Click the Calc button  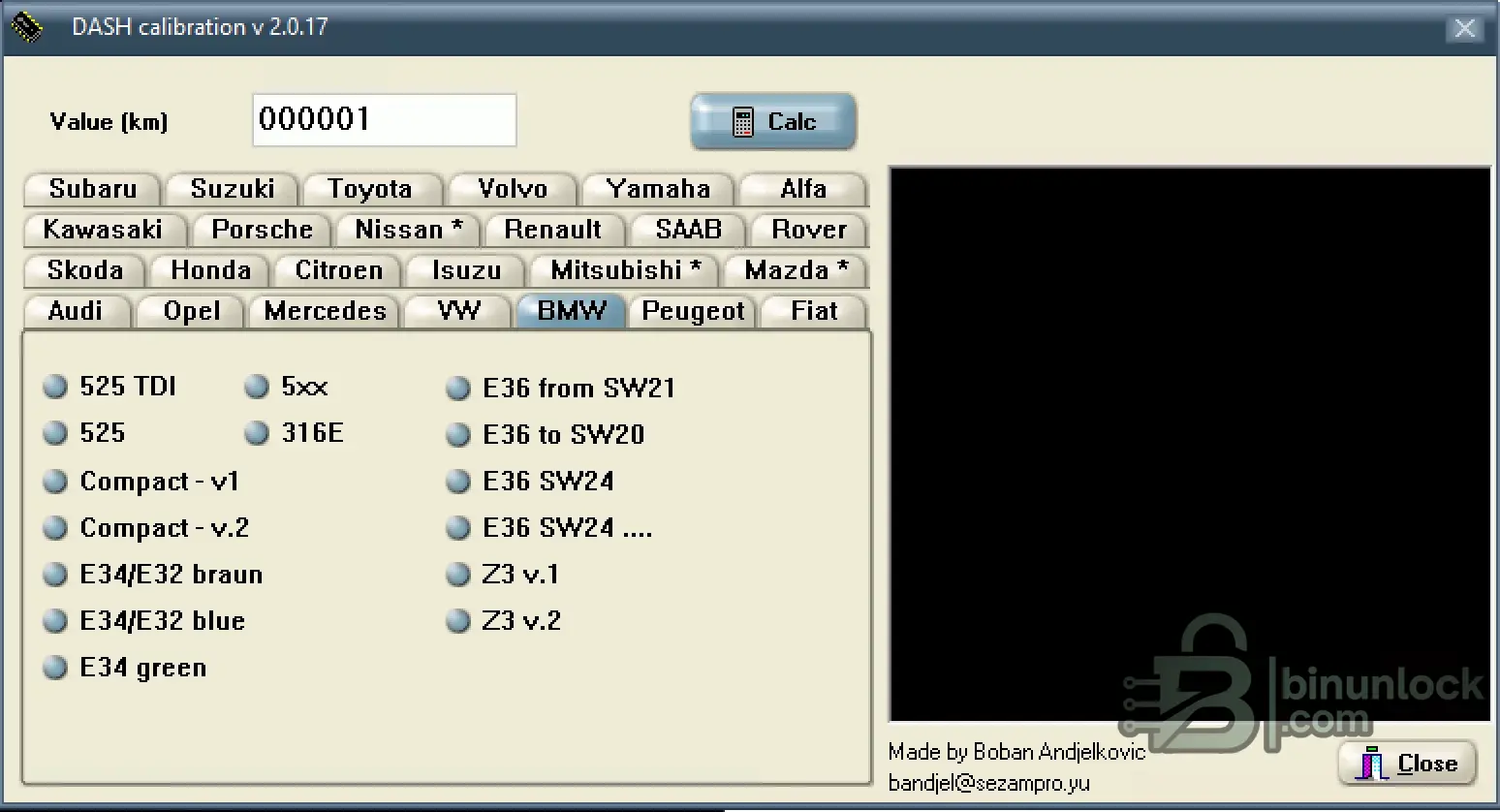(x=773, y=122)
